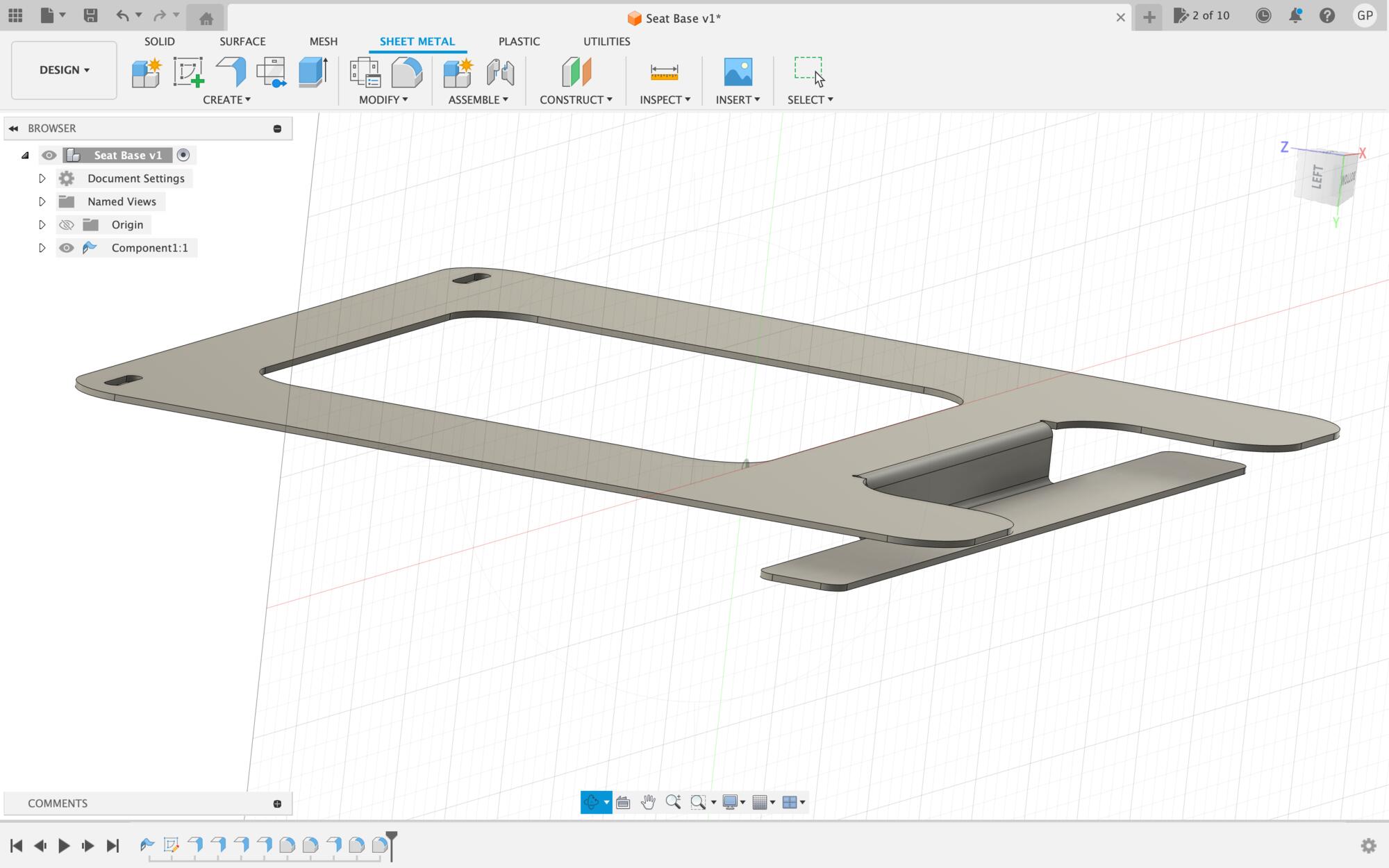Screen dimensions: 1389x868
Task: Select the Unfold tool in Modify
Action: [x=407, y=72]
